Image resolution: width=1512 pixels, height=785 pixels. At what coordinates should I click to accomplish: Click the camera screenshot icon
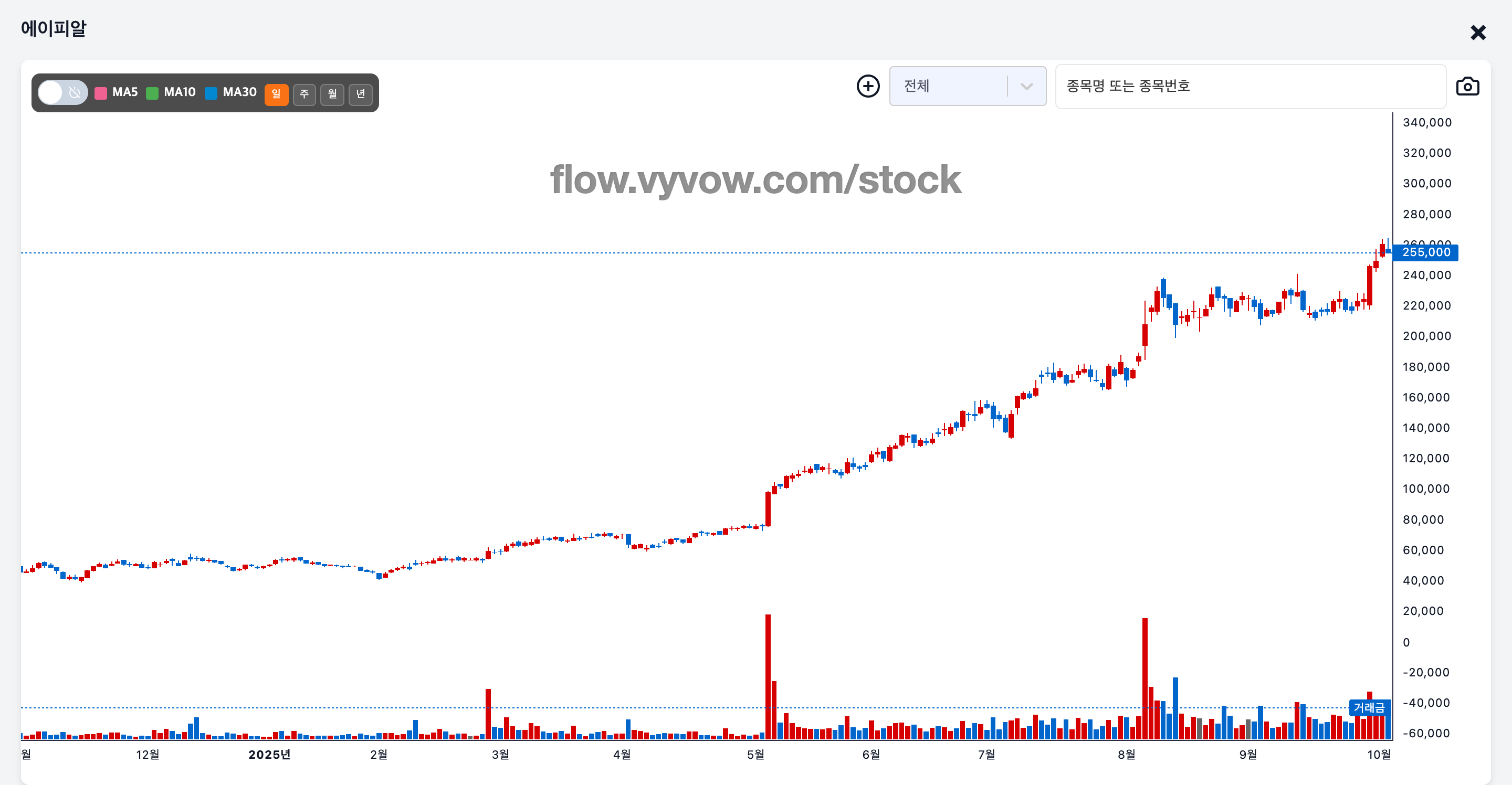pyautogui.click(x=1467, y=87)
